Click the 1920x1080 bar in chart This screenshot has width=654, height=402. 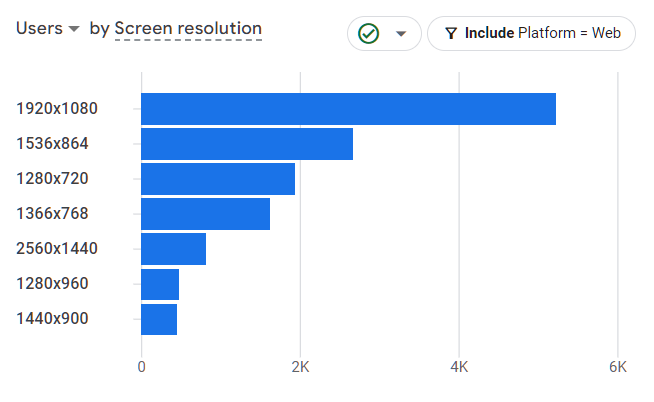tap(348, 109)
